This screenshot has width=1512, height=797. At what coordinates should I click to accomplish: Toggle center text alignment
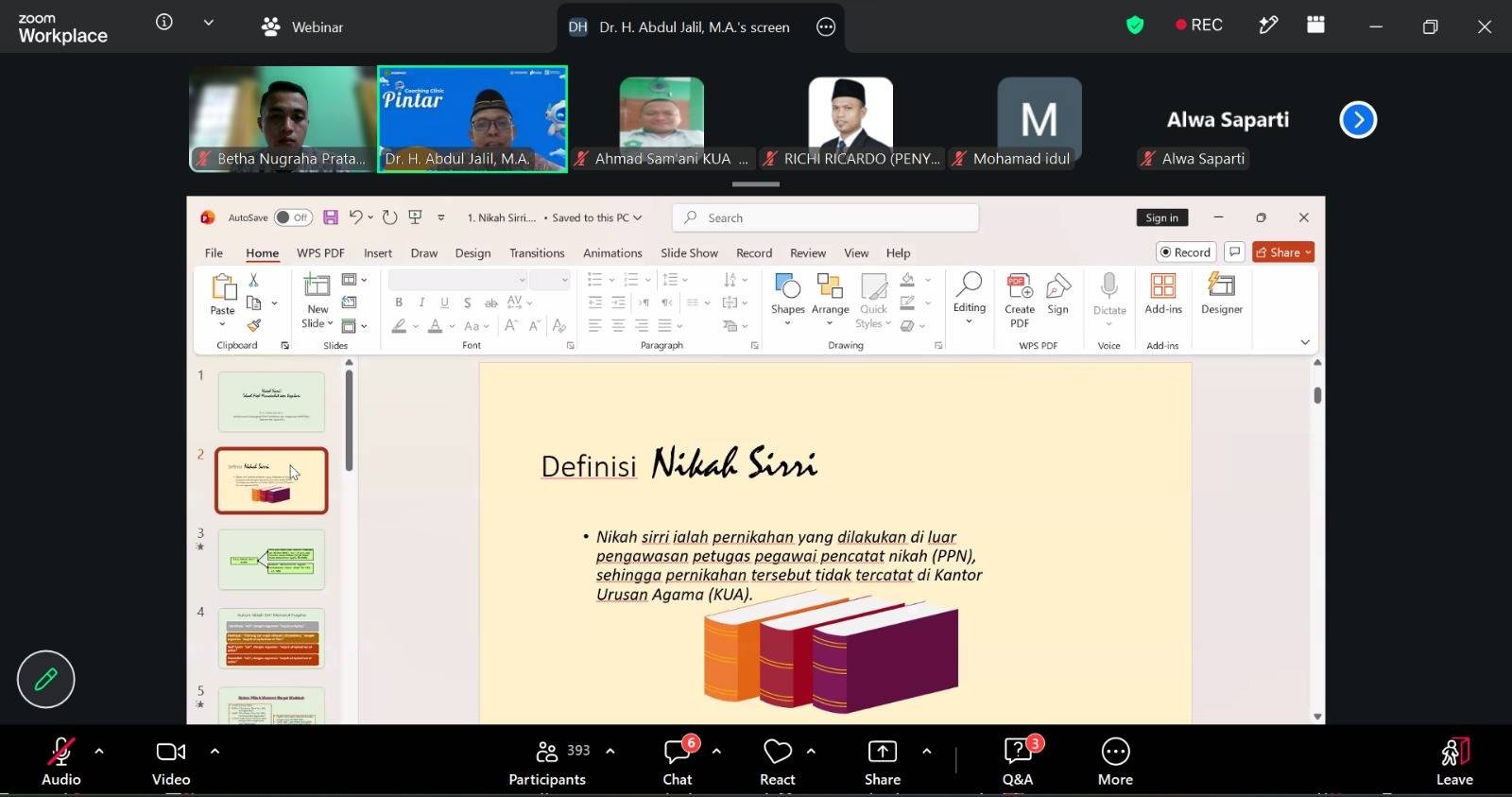pos(618,325)
